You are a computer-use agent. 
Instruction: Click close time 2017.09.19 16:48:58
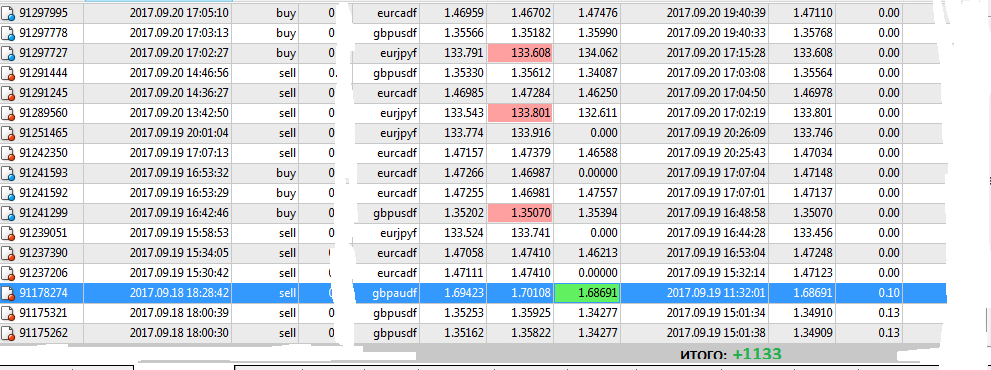coord(716,213)
